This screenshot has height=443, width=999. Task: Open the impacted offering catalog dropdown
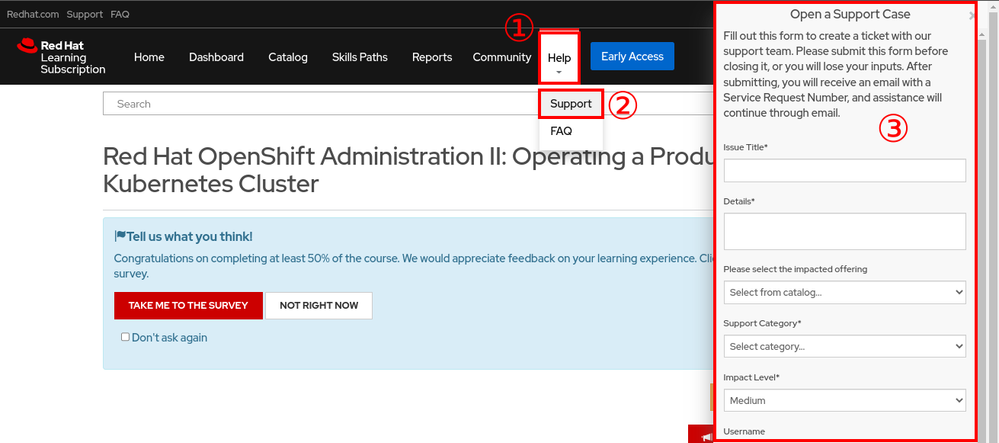click(x=844, y=292)
